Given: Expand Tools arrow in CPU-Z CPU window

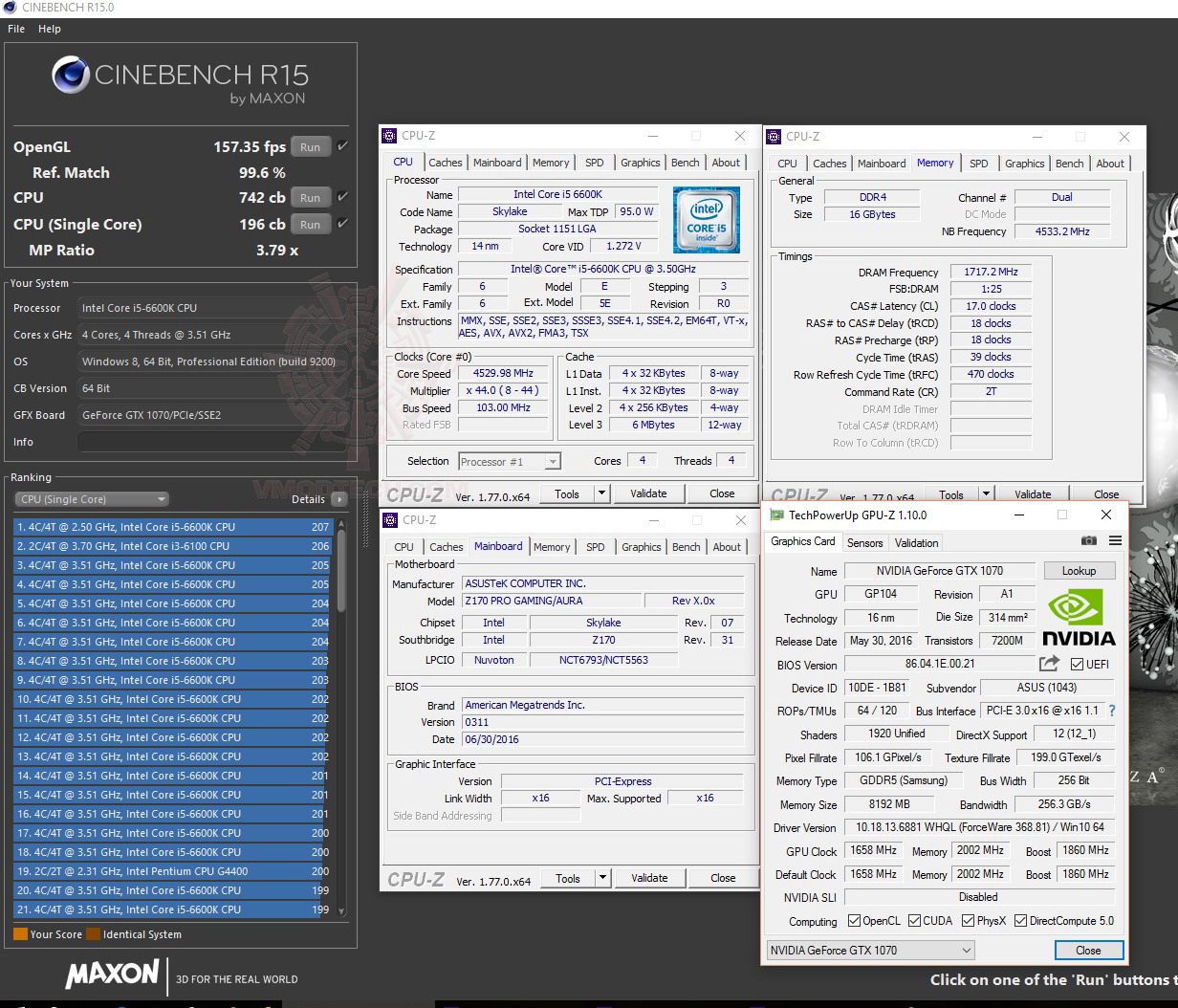Looking at the screenshot, I should coord(601,493).
